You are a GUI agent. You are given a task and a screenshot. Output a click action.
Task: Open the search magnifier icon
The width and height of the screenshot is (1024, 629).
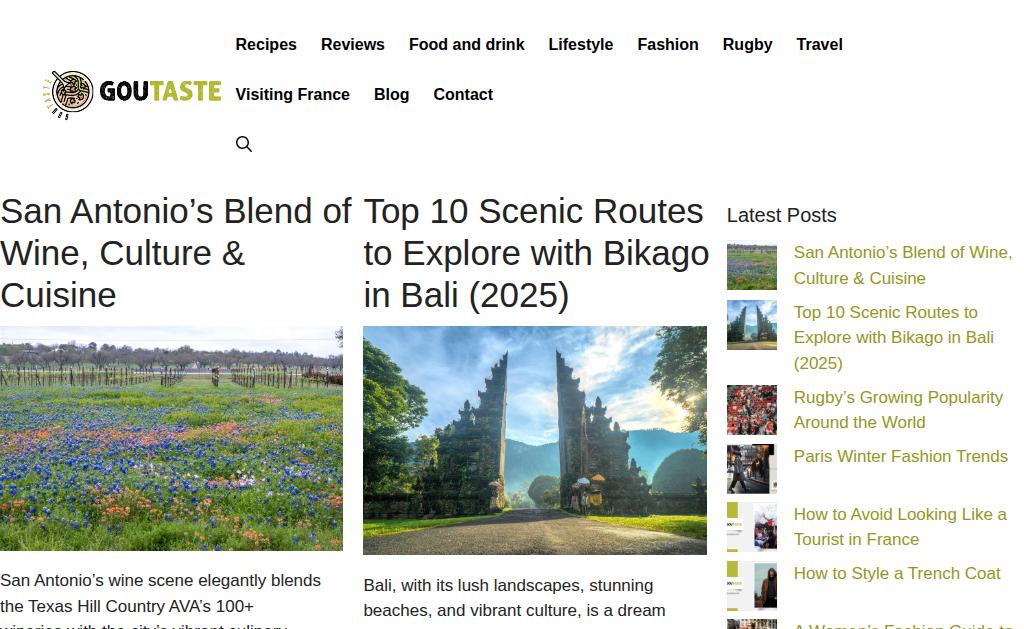[x=244, y=144]
